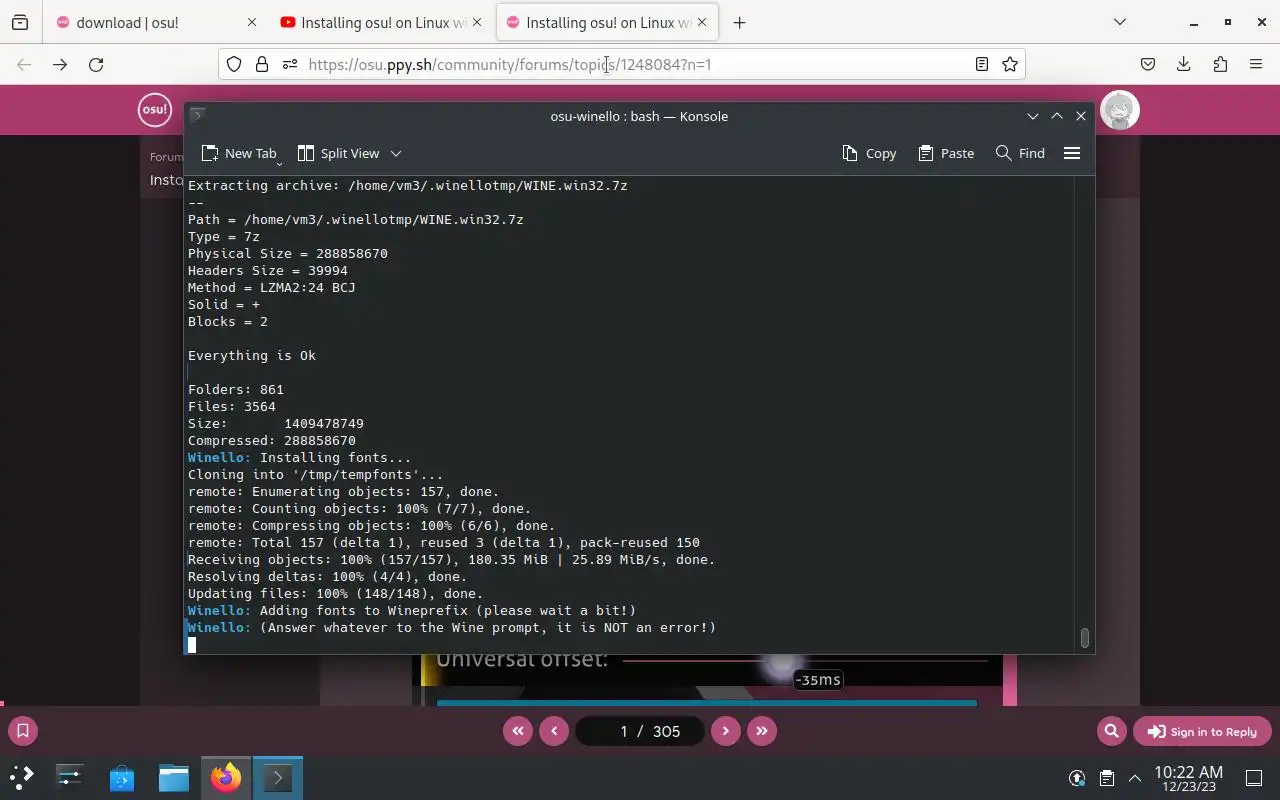Open site permissions icon in address bar
The height and width of the screenshot is (800, 1280).
(290, 64)
